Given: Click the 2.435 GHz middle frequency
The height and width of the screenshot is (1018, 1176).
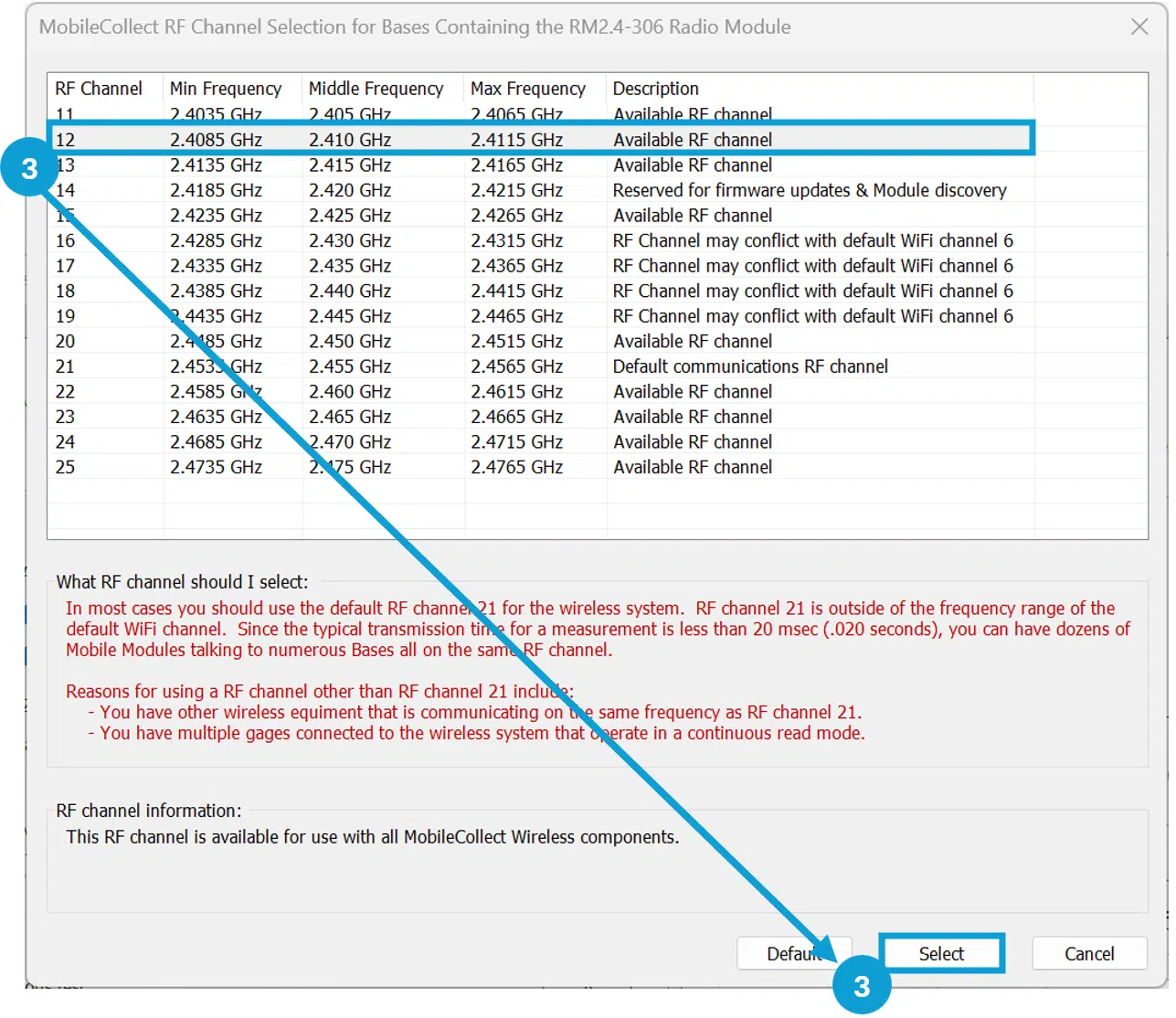Looking at the screenshot, I should click(x=350, y=266).
